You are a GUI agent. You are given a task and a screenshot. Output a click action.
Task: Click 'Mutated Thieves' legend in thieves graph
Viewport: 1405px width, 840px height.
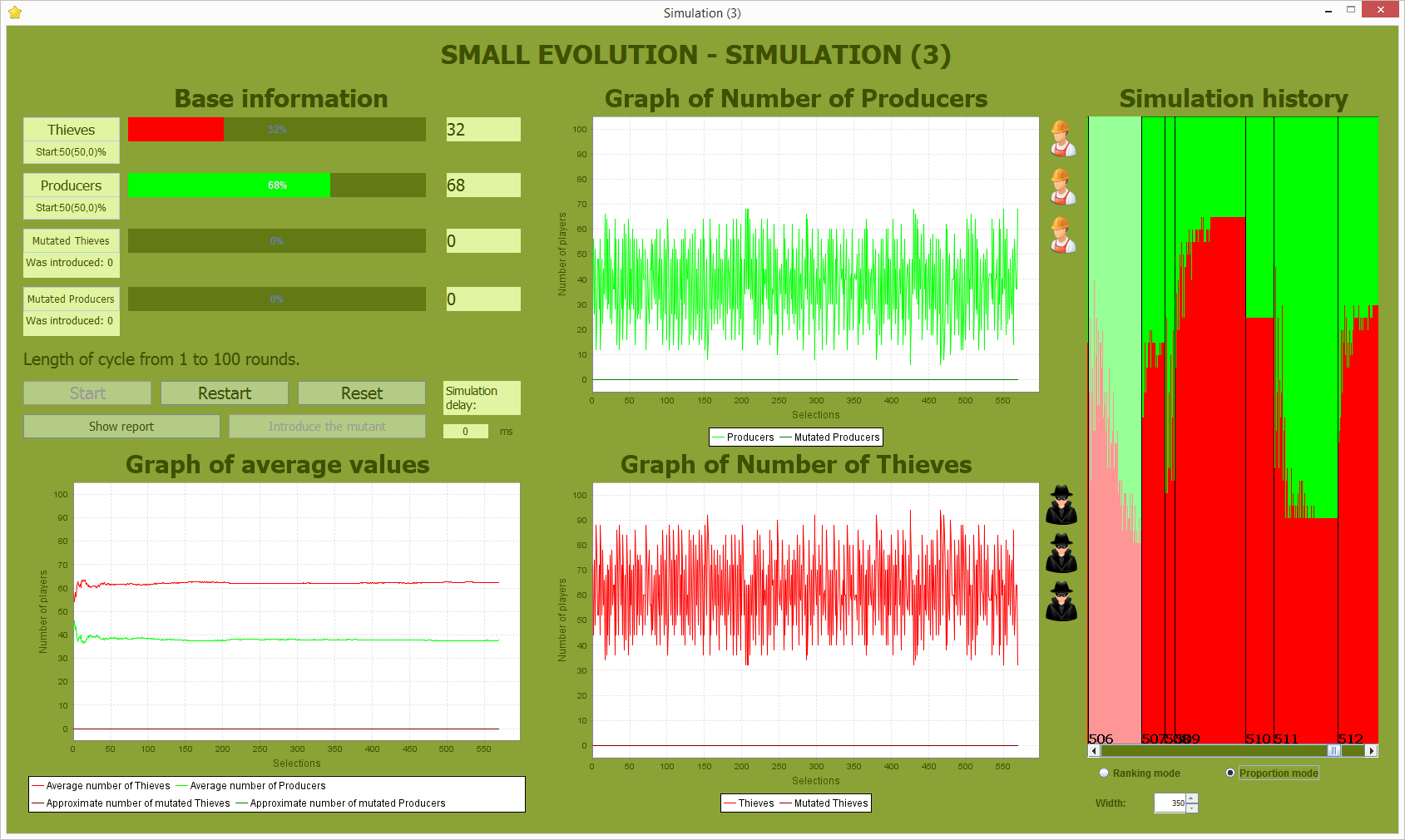(824, 803)
